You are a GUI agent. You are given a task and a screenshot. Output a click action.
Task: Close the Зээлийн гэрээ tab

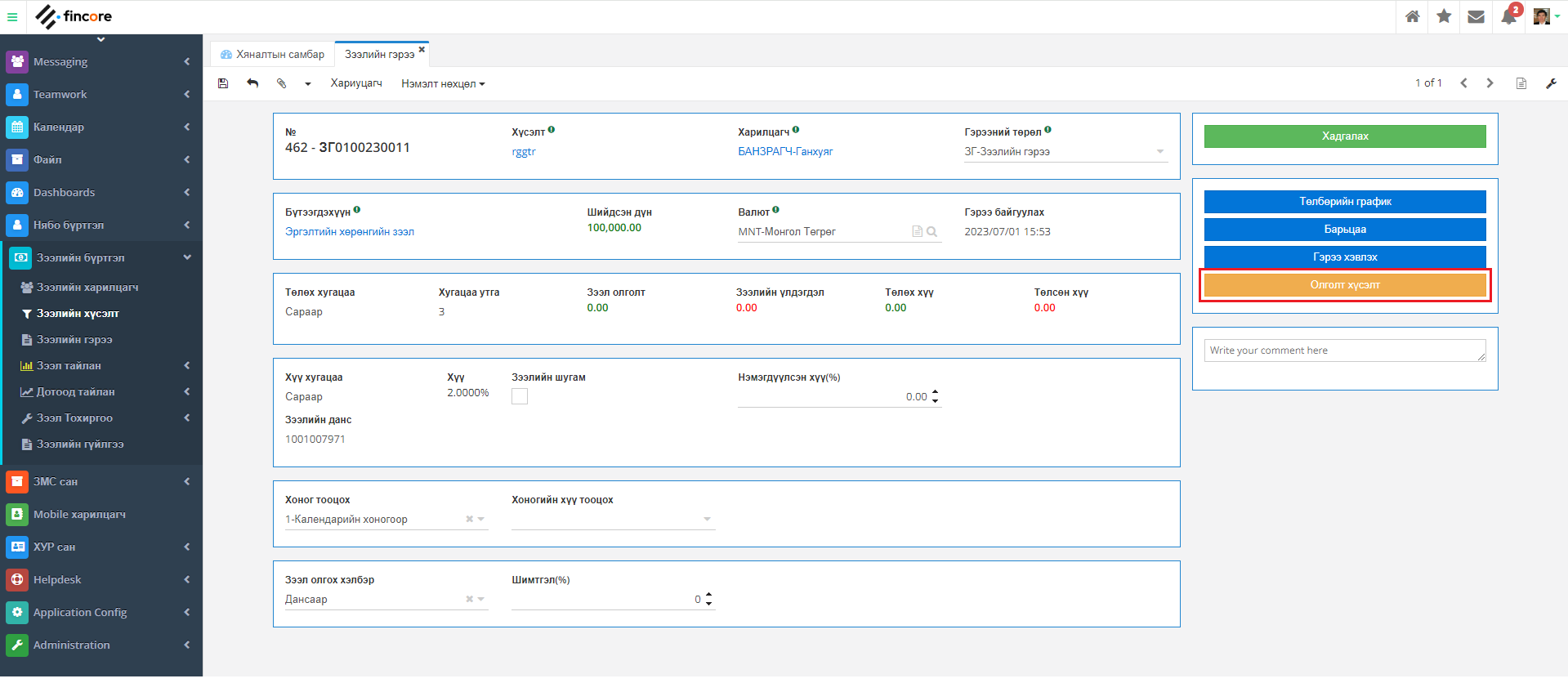point(422,50)
